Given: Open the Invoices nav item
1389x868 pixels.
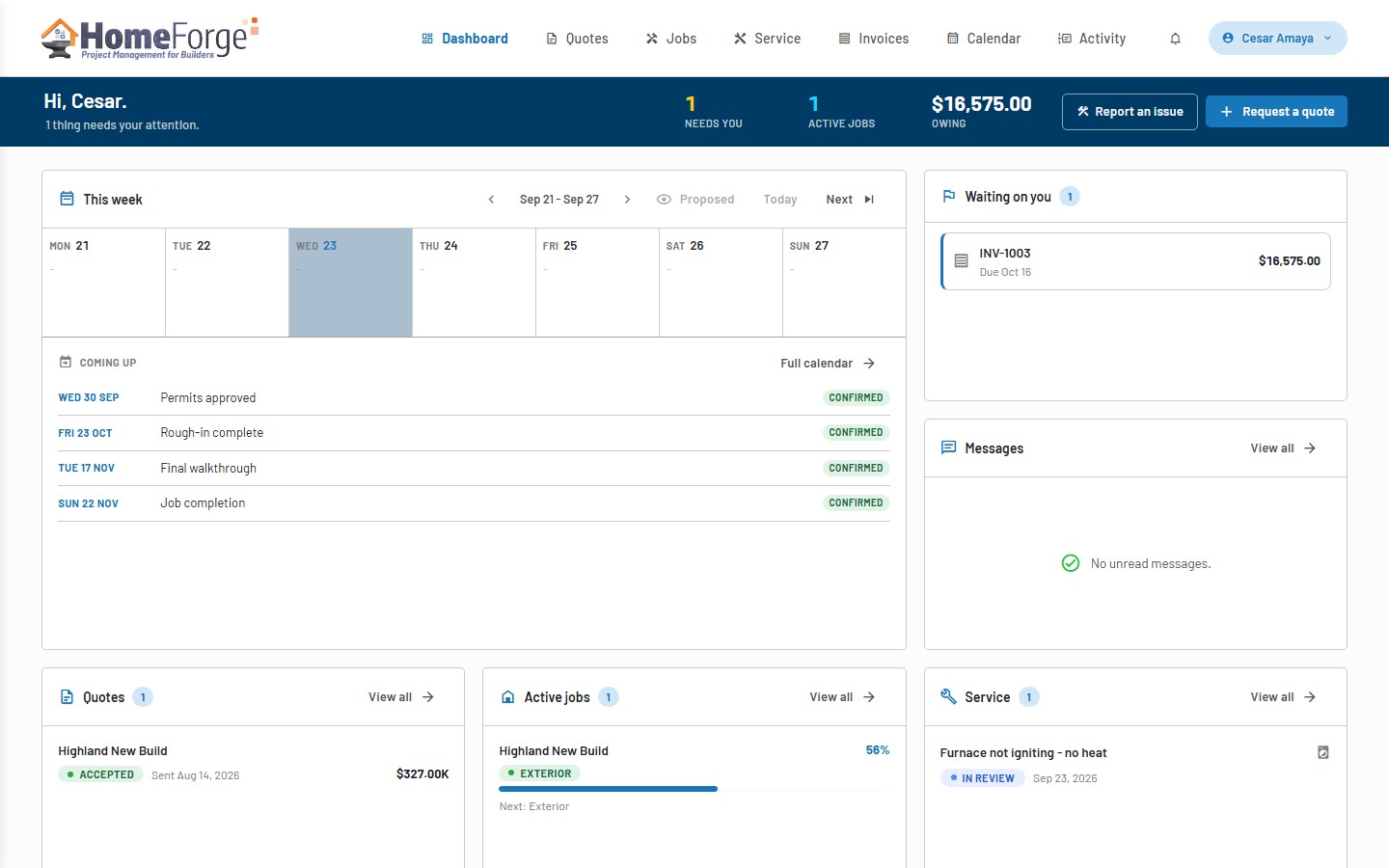Looking at the screenshot, I should (873, 39).
